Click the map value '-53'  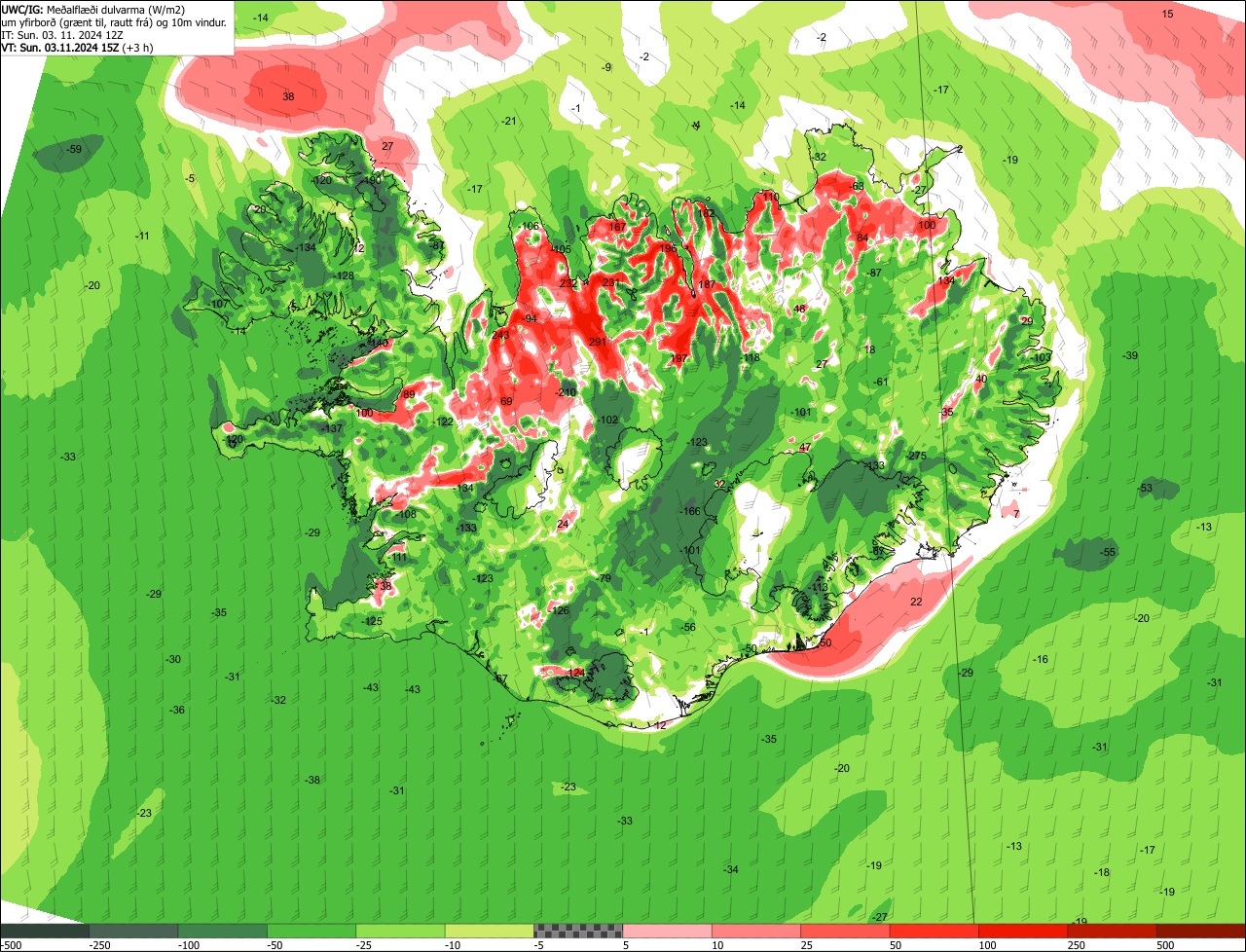[1145, 488]
